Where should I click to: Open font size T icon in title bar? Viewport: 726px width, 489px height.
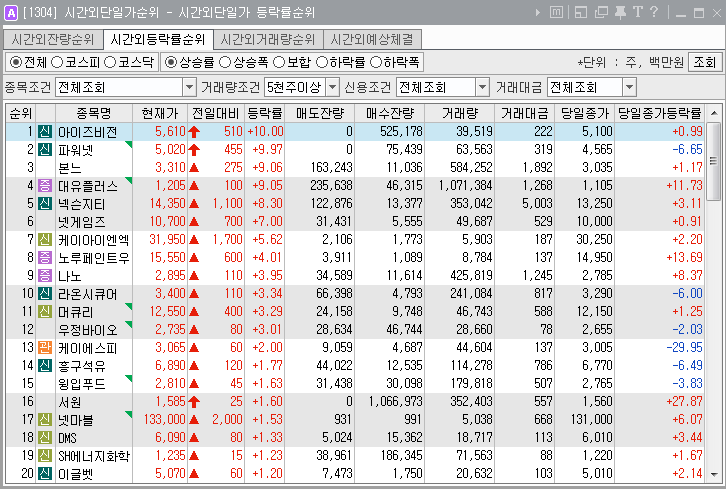tap(638, 12)
